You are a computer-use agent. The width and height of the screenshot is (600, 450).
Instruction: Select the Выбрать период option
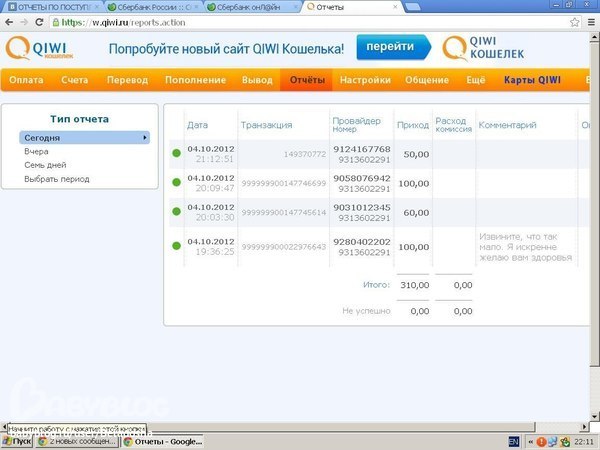(x=57, y=179)
